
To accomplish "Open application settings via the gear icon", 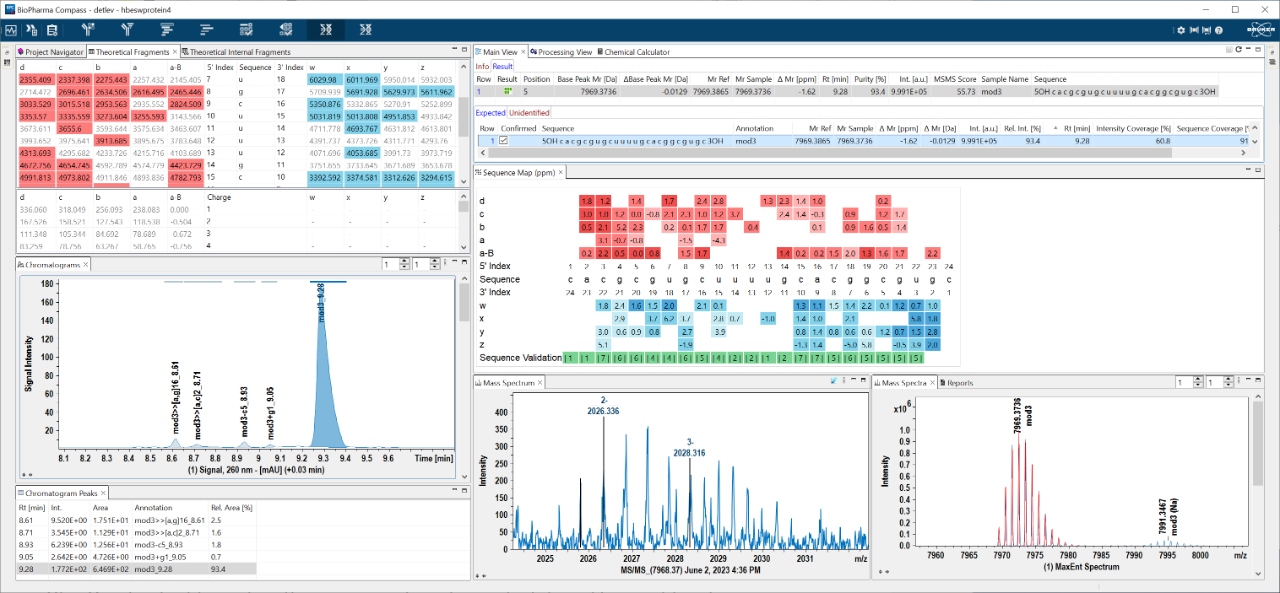I will (x=1181, y=30).
